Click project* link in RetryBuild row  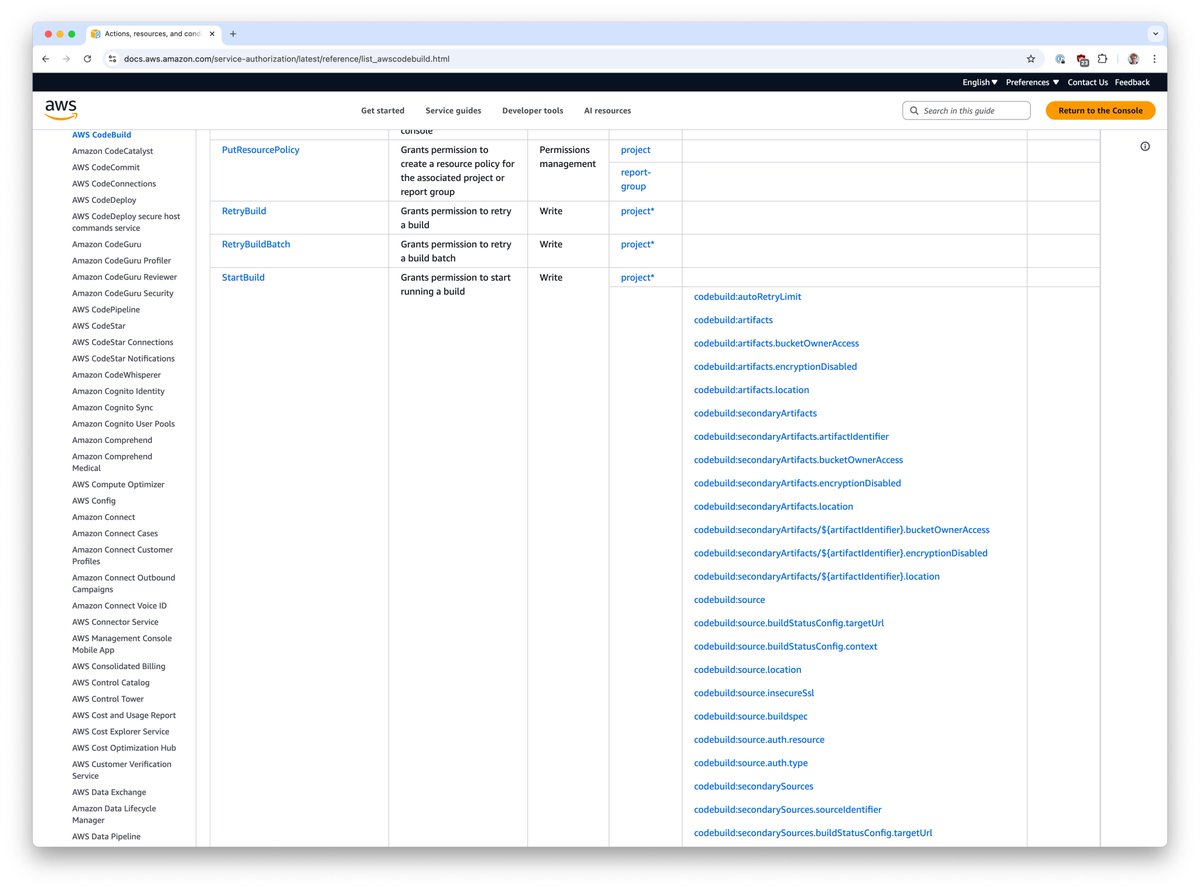(637, 211)
